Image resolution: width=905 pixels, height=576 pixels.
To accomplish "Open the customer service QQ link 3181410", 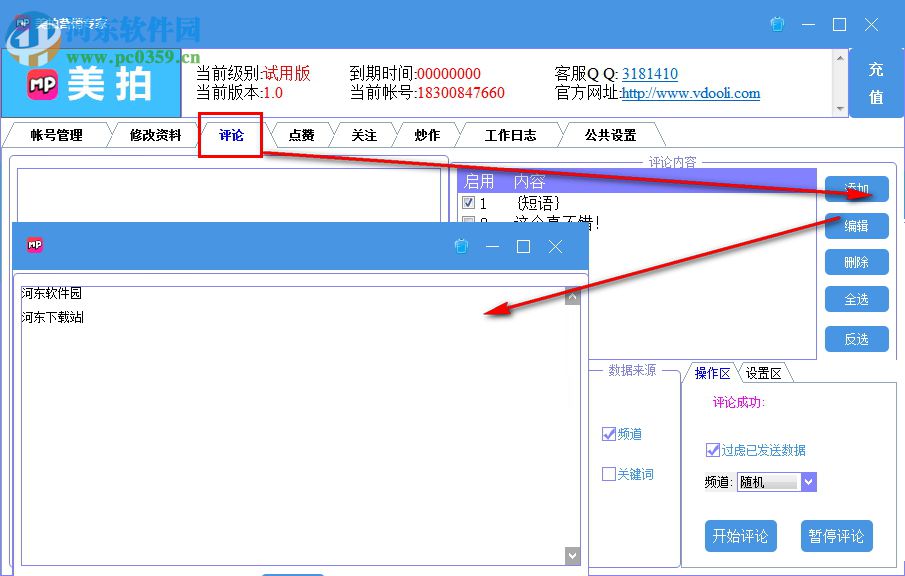I will (x=649, y=73).
